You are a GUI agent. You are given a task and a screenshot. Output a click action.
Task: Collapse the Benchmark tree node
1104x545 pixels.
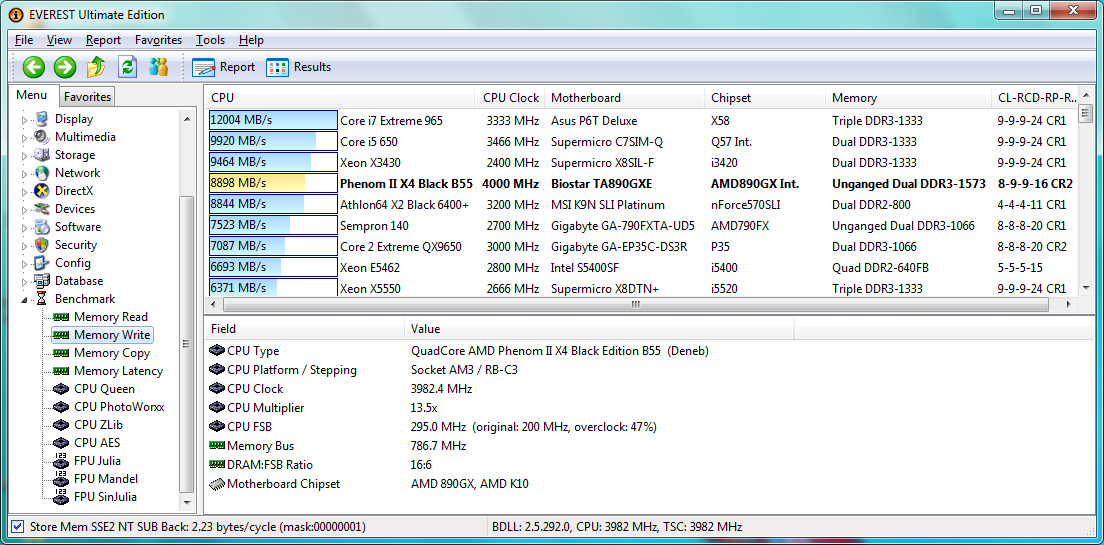tap(25, 300)
